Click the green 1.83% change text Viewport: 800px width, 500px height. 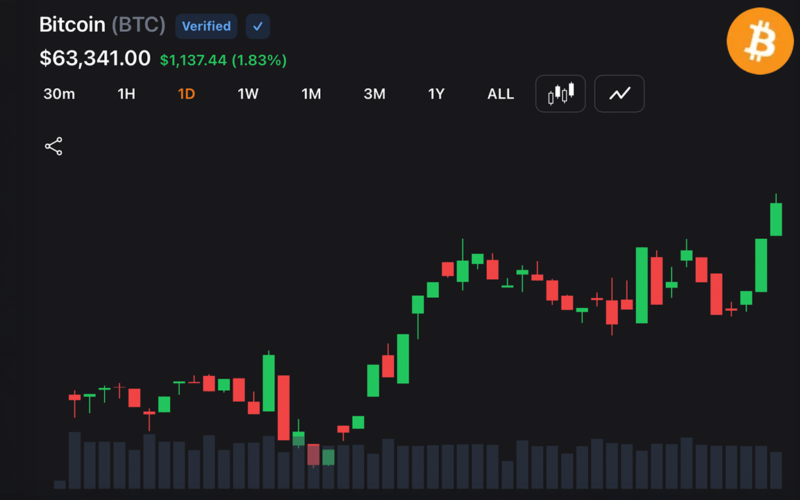[x=259, y=60]
